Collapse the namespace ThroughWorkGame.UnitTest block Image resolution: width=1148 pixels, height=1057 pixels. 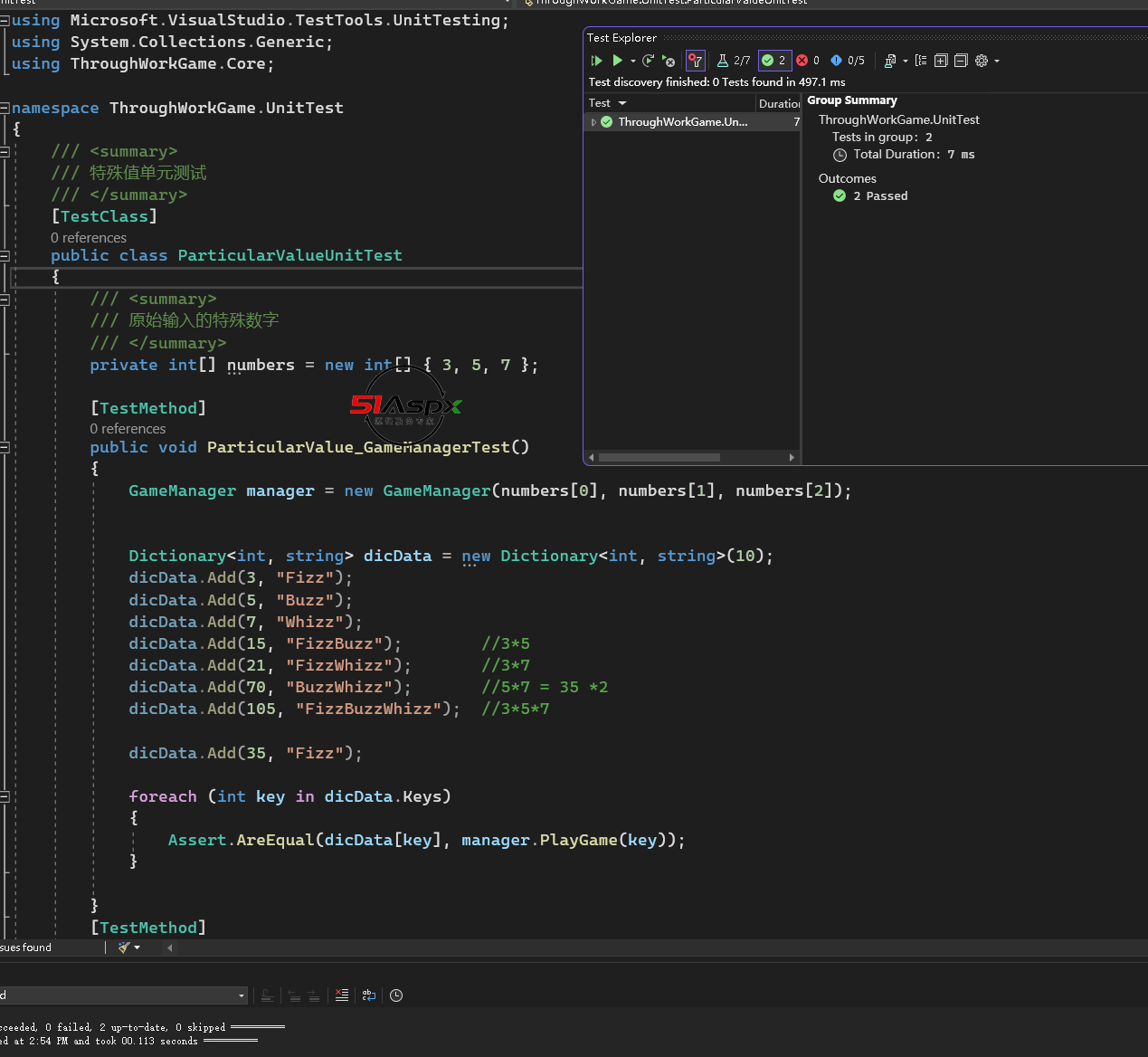point(5,108)
